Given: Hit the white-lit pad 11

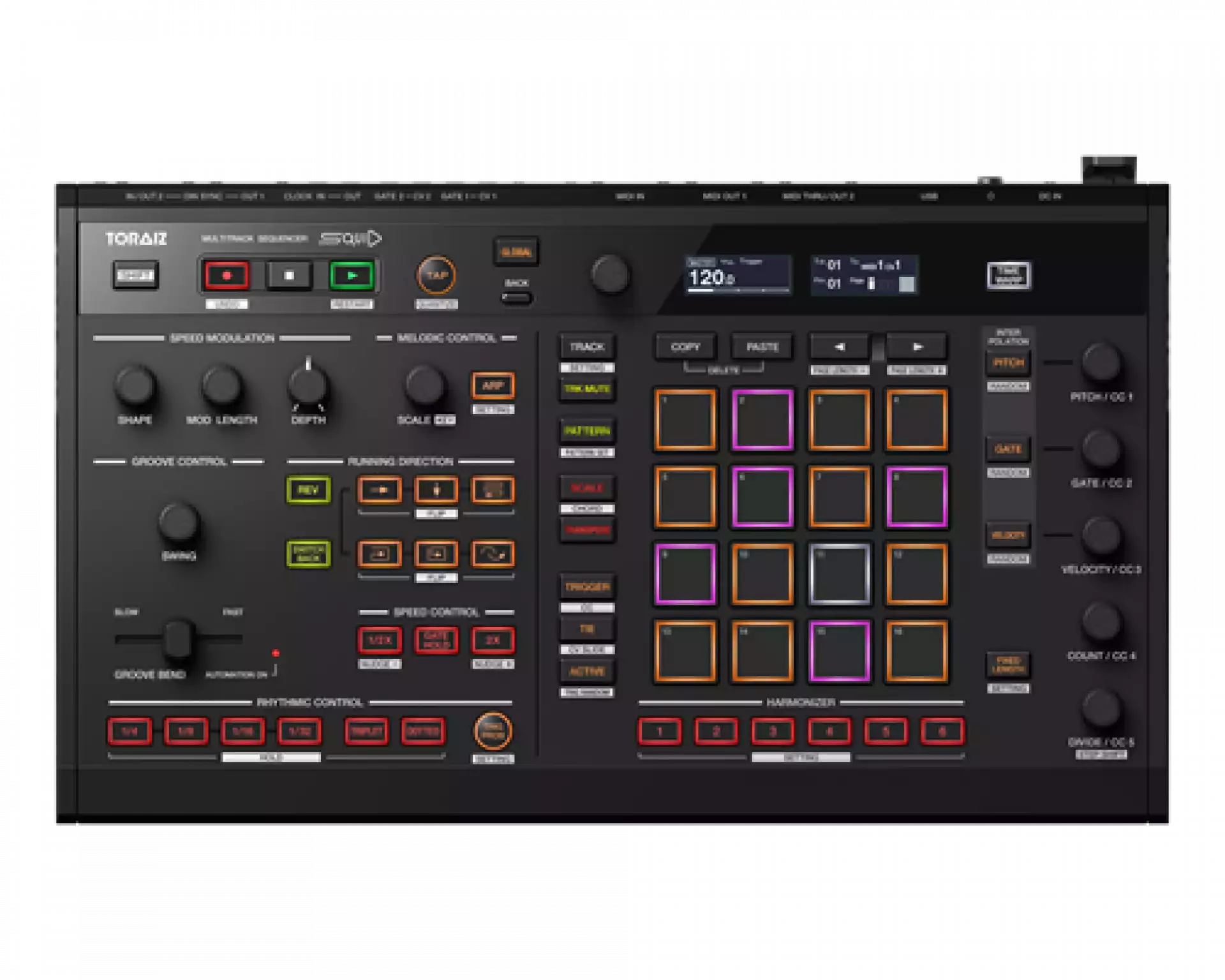Looking at the screenshot, I should 839,574.
